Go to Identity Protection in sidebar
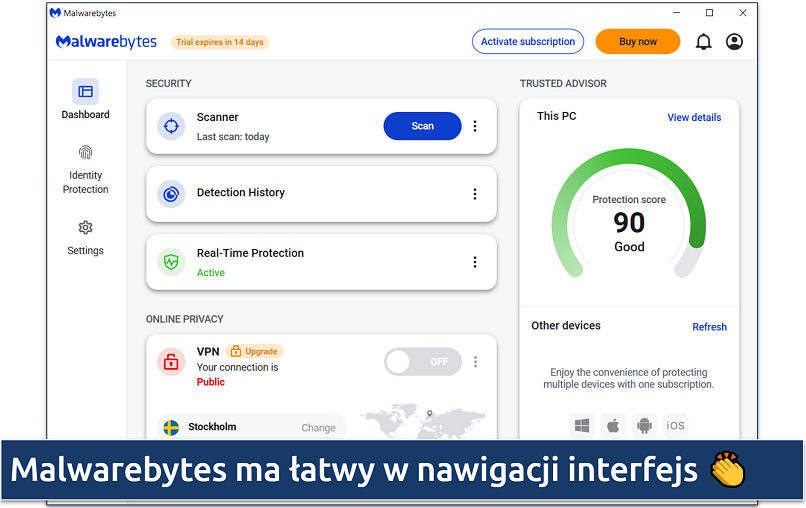Image resolution: width=806 pixels, height=508 pixels. [86, 168]
